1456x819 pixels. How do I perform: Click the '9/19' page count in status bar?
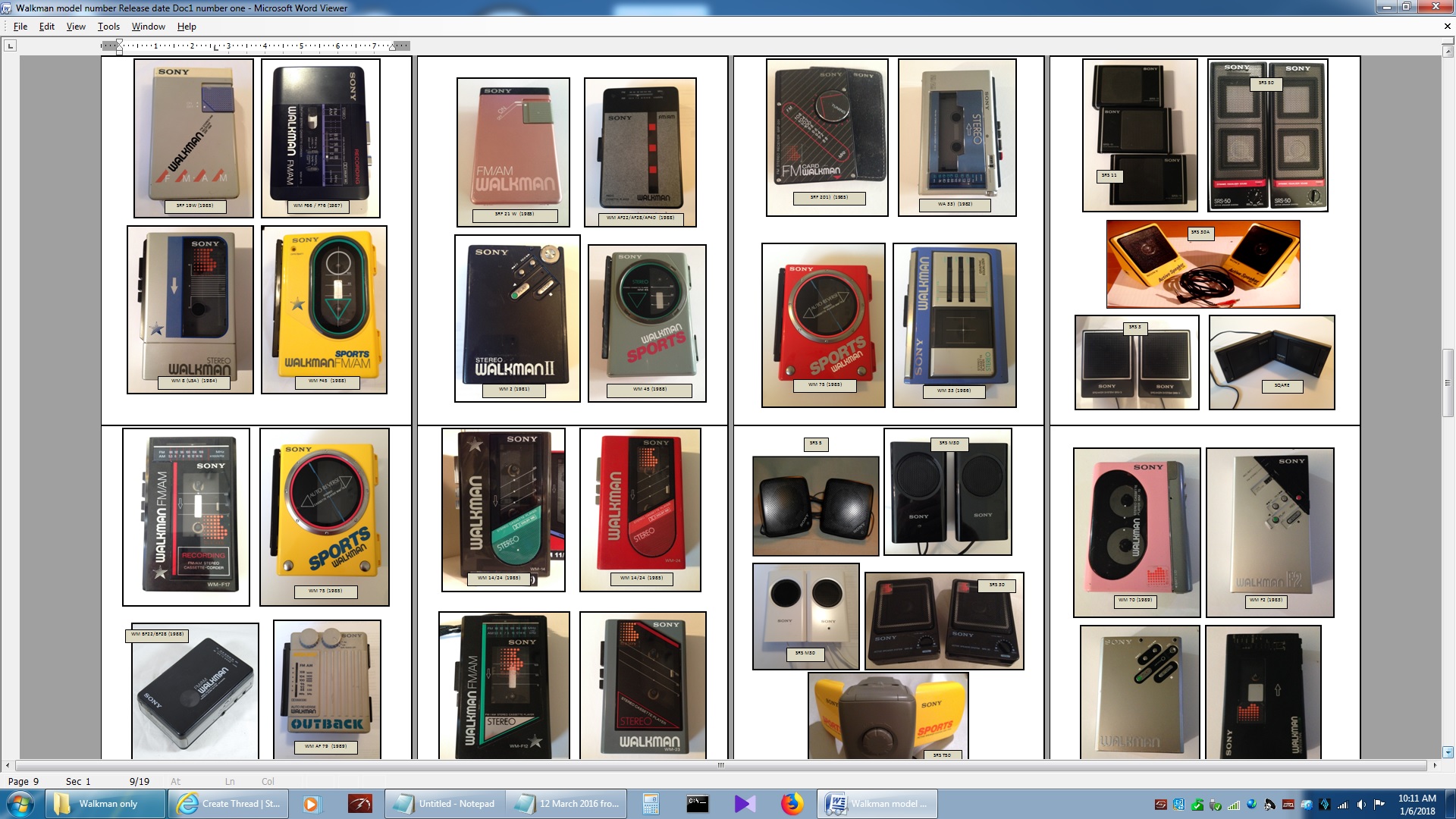pos(140,781)
